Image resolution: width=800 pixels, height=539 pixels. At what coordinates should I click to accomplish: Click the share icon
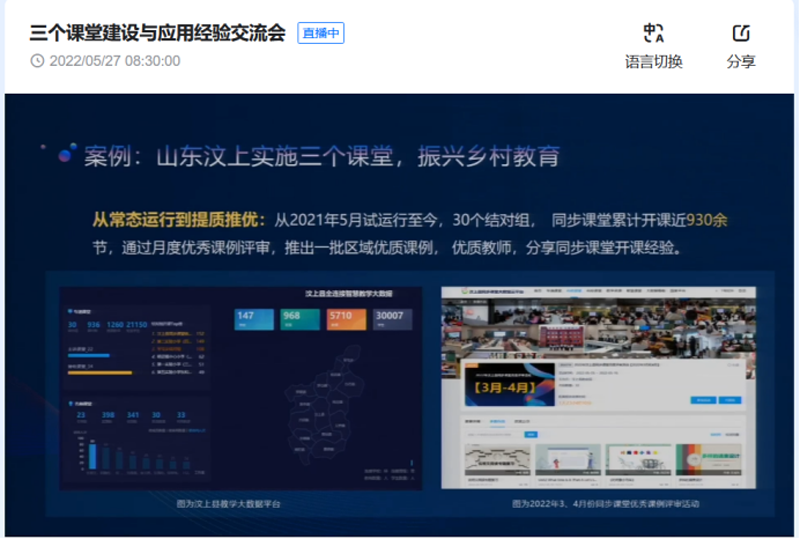point(741,33)
